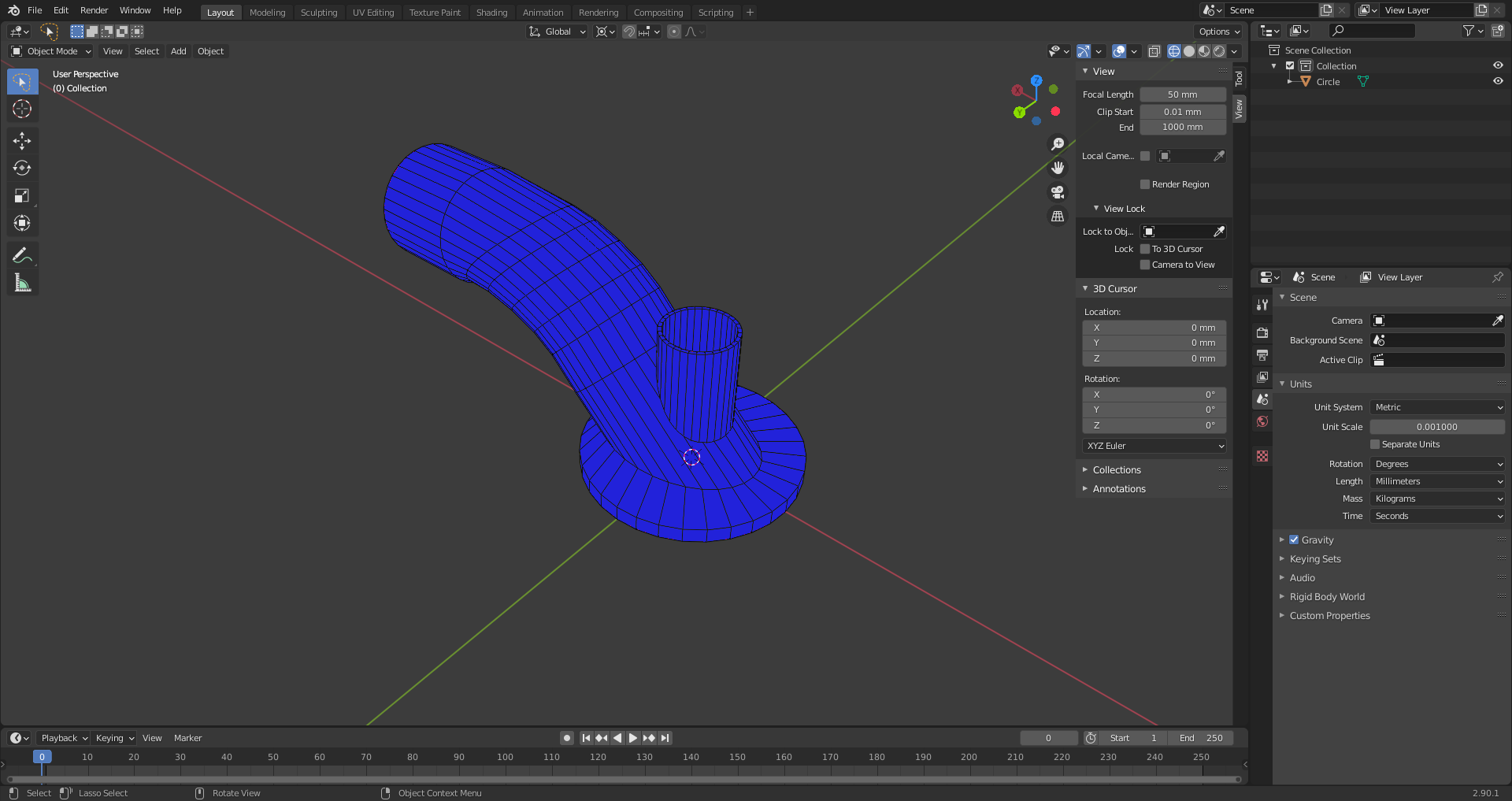Open the Object Mode dropdown
The image size is (1512, 801).
52,51
